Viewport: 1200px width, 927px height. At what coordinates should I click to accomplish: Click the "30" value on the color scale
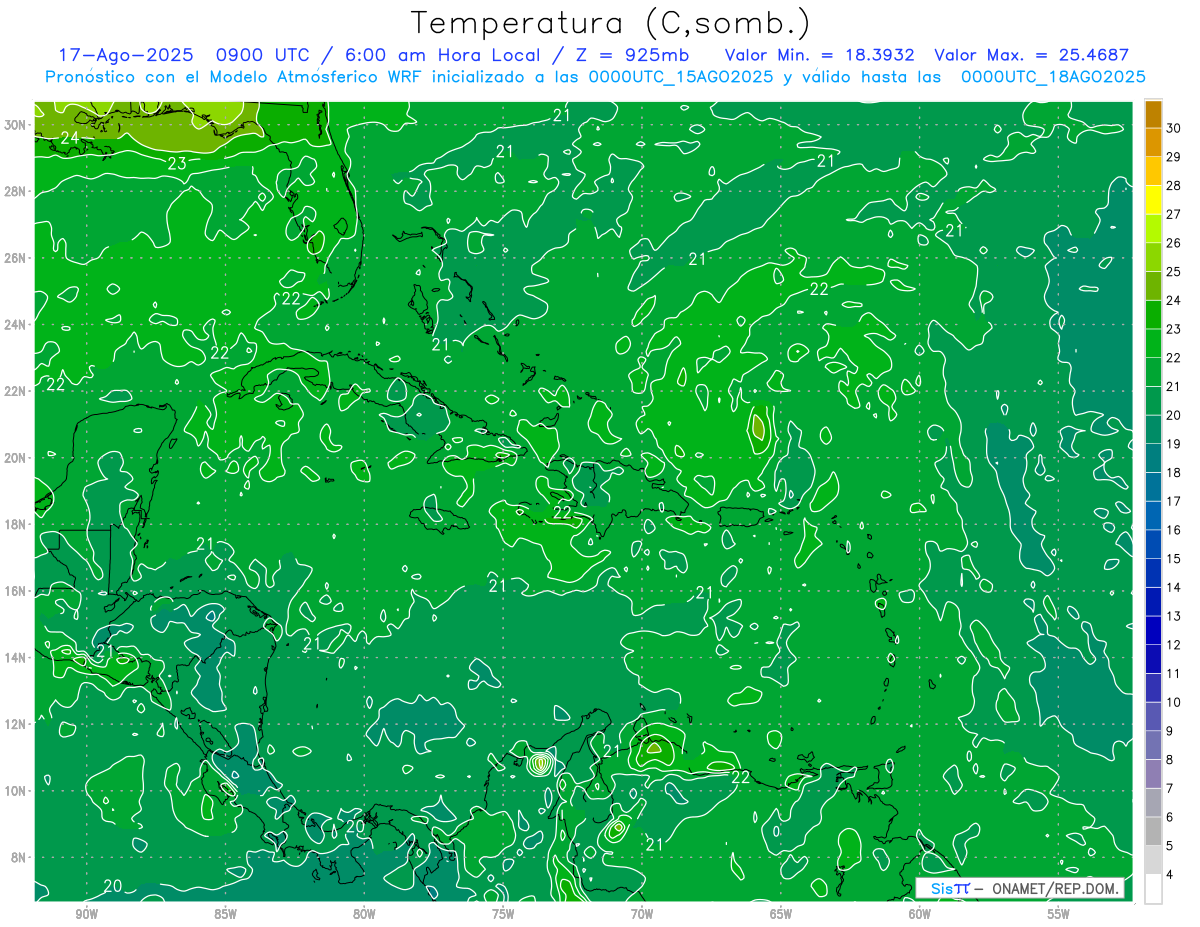1174,127
